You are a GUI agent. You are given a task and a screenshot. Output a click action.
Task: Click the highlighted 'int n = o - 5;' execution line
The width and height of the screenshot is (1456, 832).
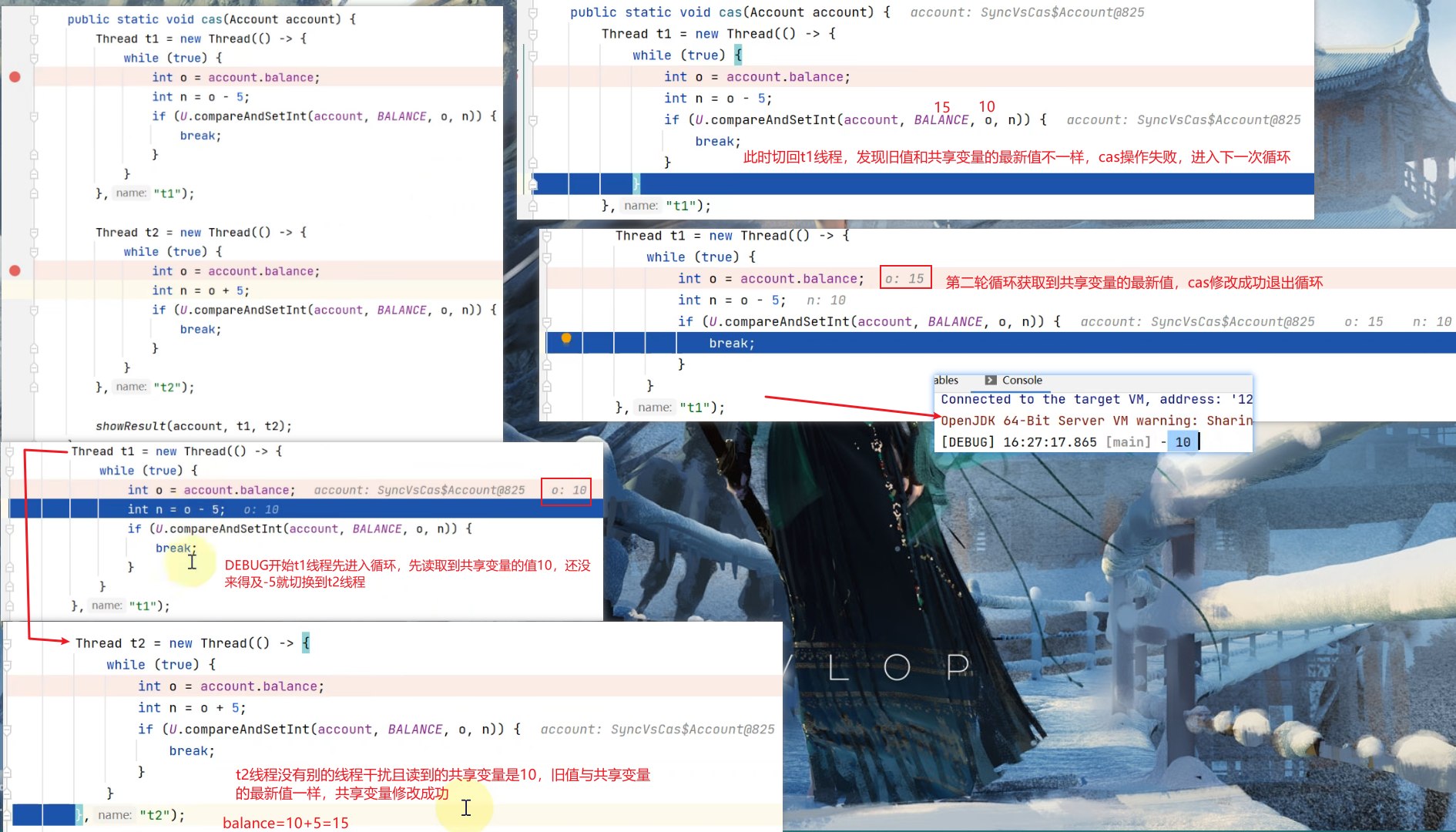tap(306, 509)
